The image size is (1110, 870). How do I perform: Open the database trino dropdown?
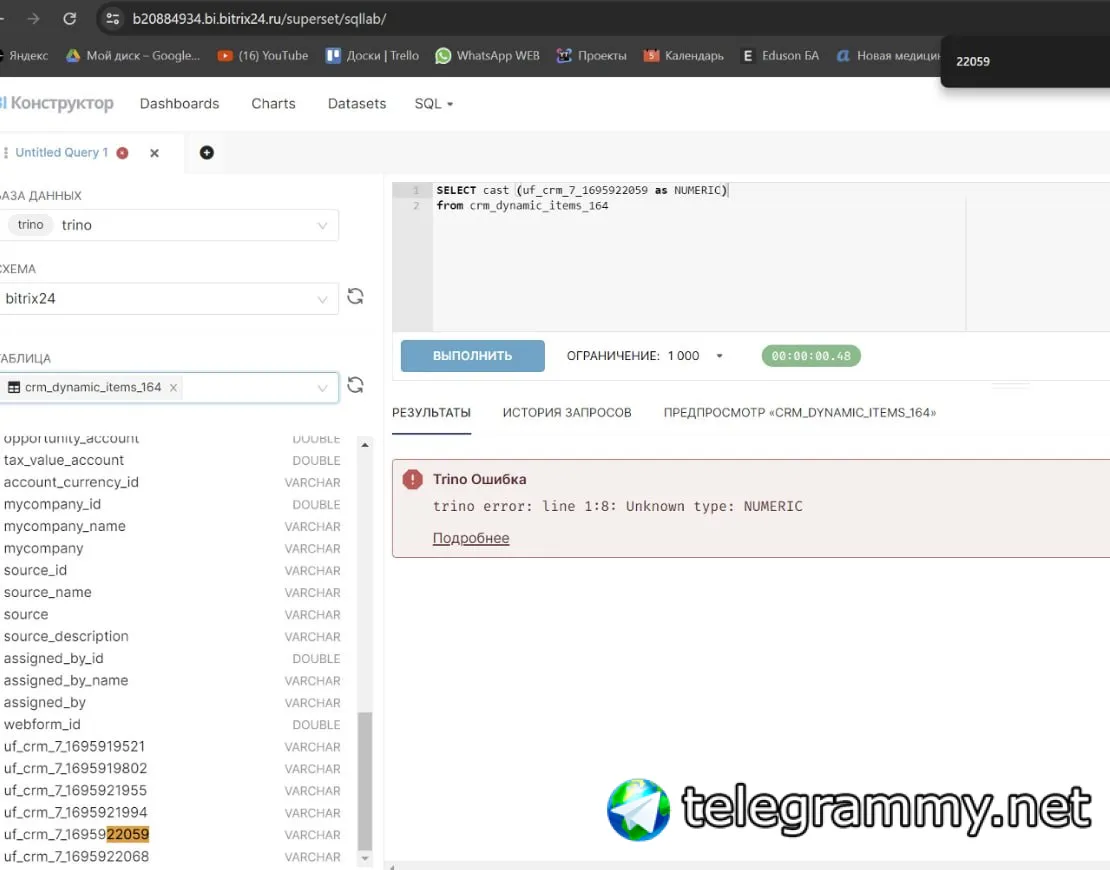pyautogui.click(x=168, y=225)
